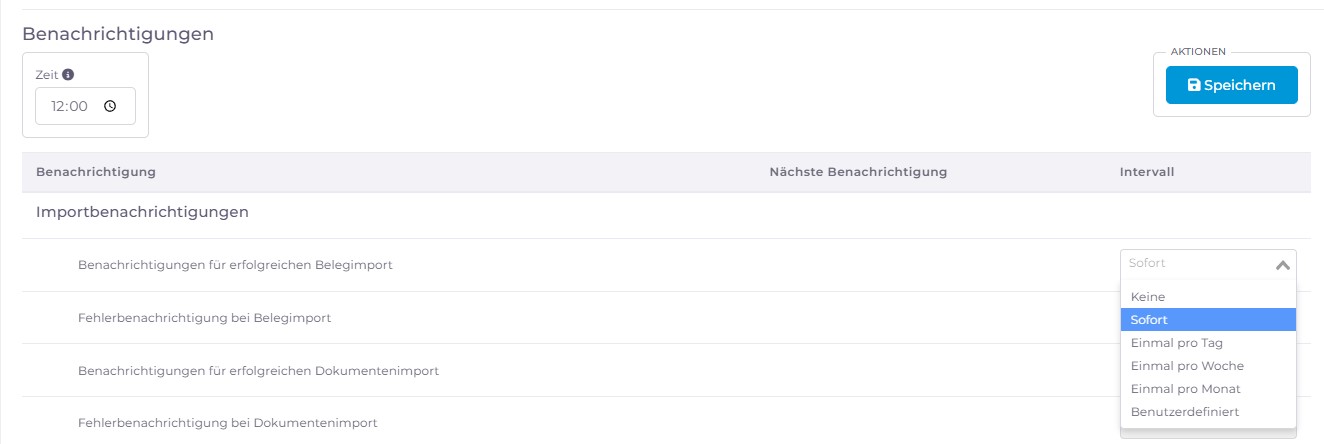
Task: Click the 'Intervall' column header
Action: coord(1147,172)
